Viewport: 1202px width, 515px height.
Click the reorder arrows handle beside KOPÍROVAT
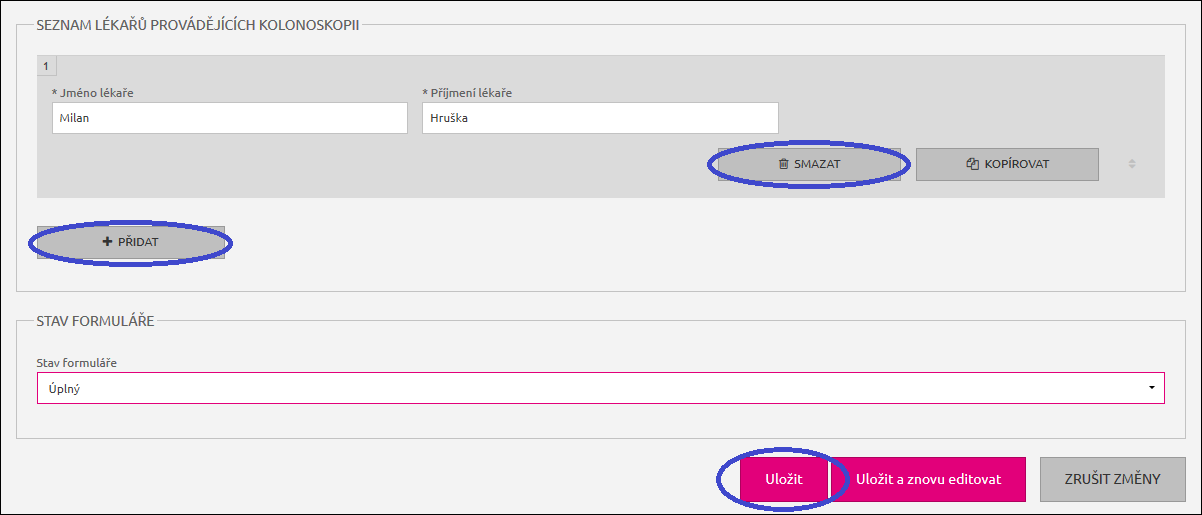click(x=1132, y=164)
